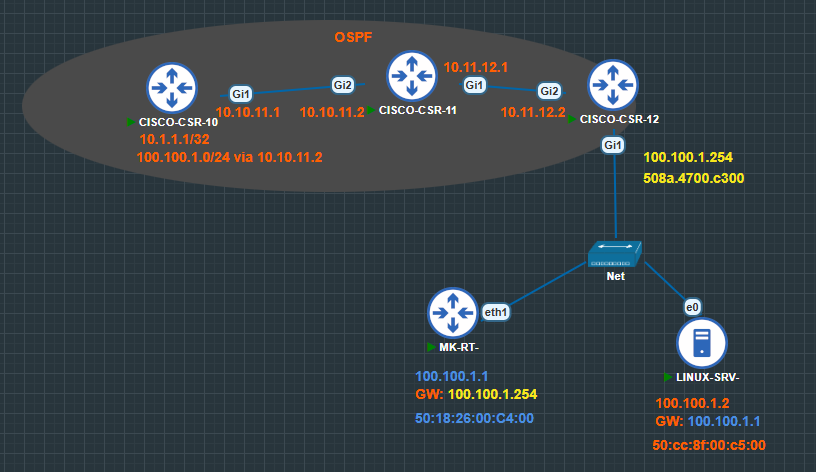Click the Gi2 interface label near CSR-12
This screenshot has height=472, width=816.
click(x=550, y=91)
